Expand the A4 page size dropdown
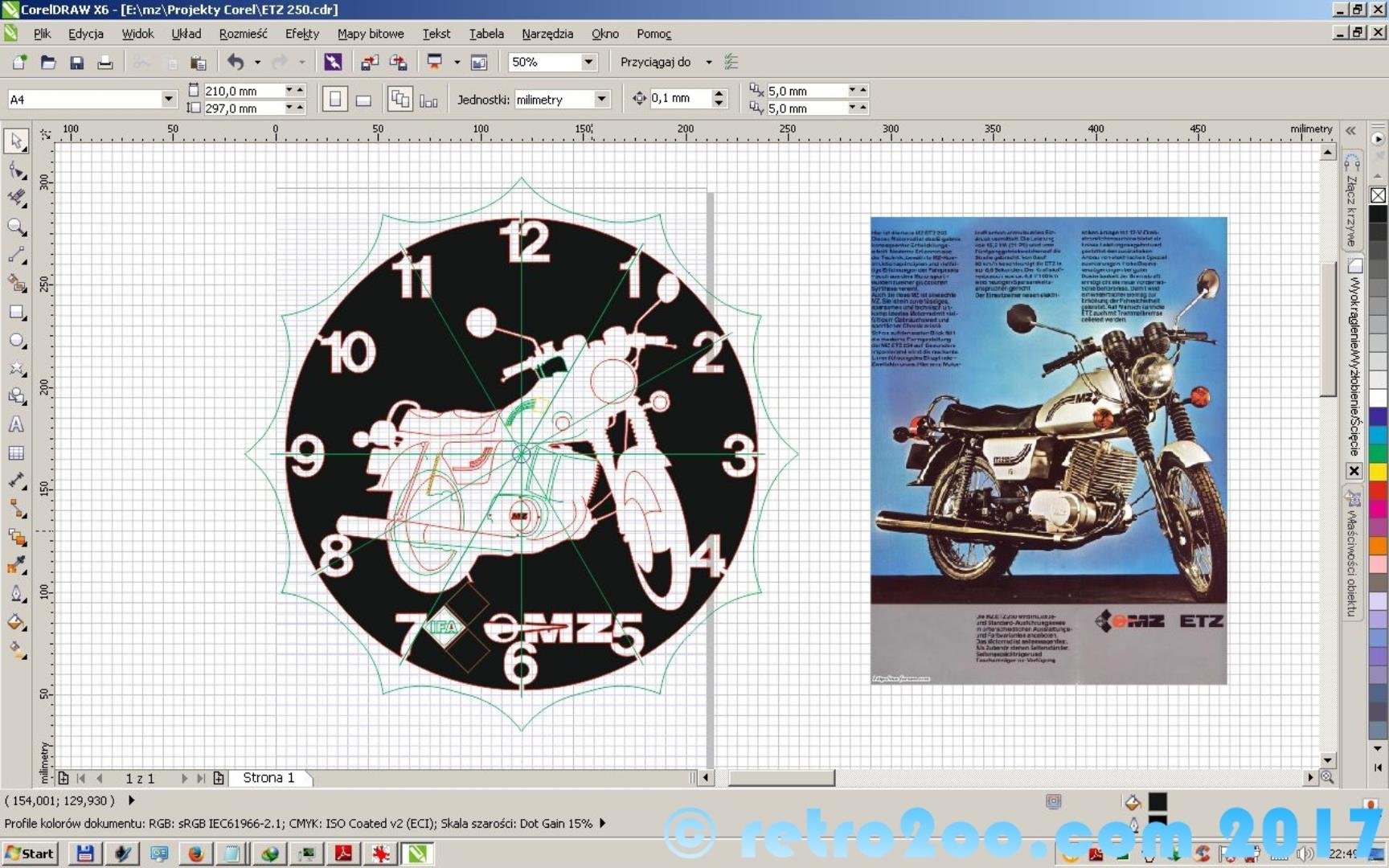 [x=168, y=99]
